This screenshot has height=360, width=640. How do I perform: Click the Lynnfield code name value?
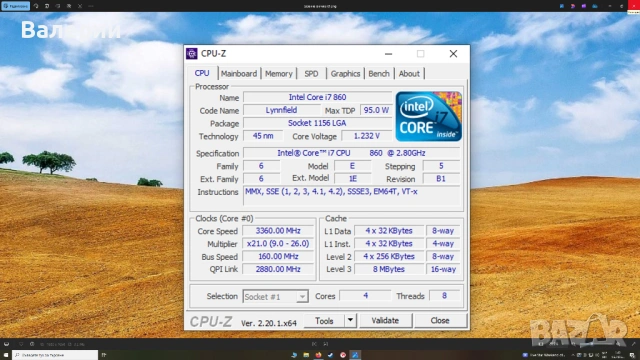pos(281,110)
